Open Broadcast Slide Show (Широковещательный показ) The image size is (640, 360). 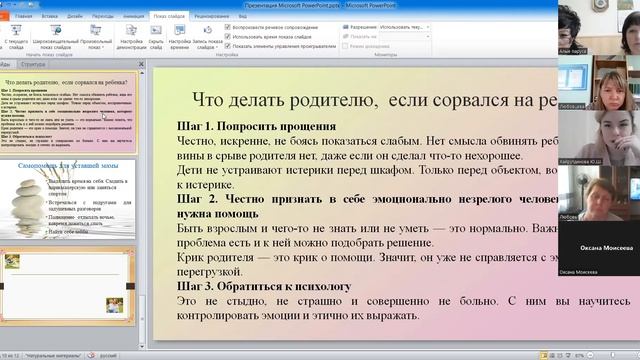[56, 37]
